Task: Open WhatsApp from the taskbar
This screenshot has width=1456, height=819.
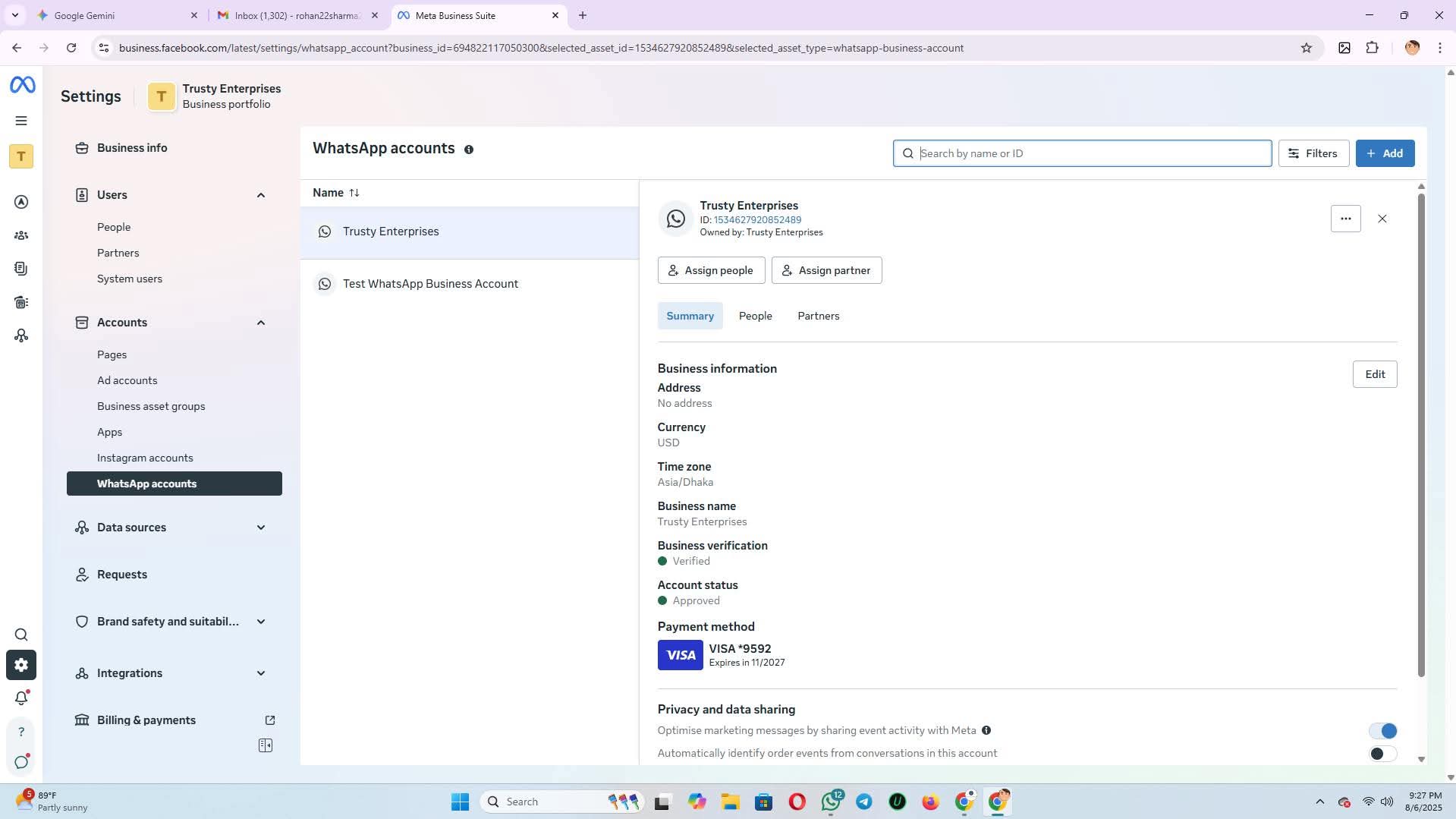Action: pyautogui.click(x=832, y=802)
